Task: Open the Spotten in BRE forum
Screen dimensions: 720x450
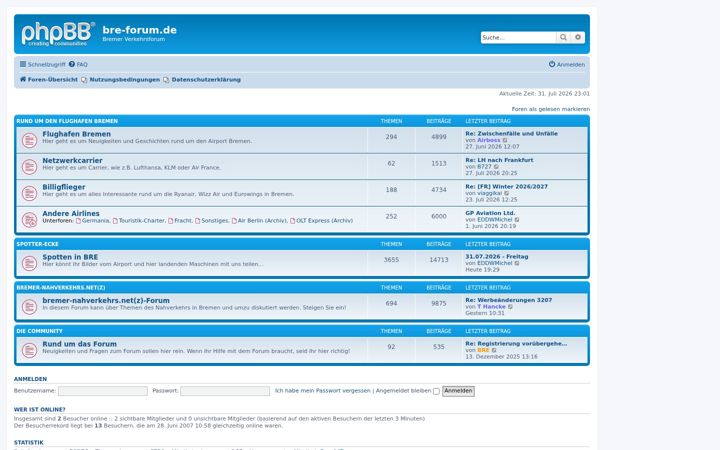Action: coord(70,257)
